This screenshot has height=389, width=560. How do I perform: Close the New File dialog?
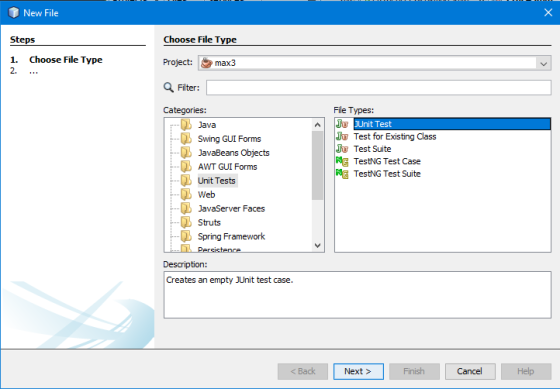point(548,13)
